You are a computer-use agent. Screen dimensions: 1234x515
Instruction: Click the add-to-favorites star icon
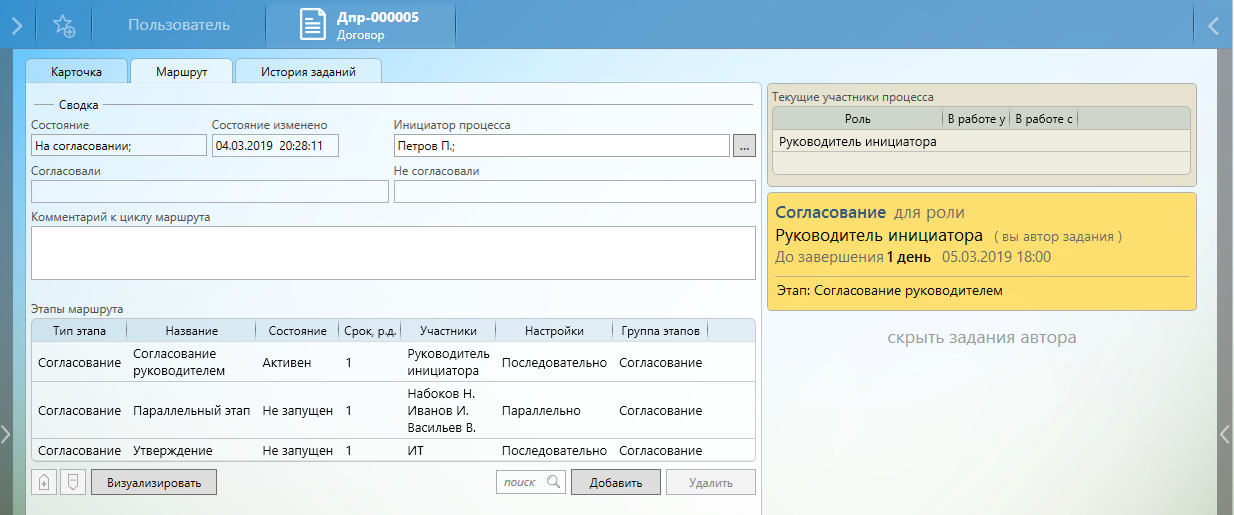point(64,26)
